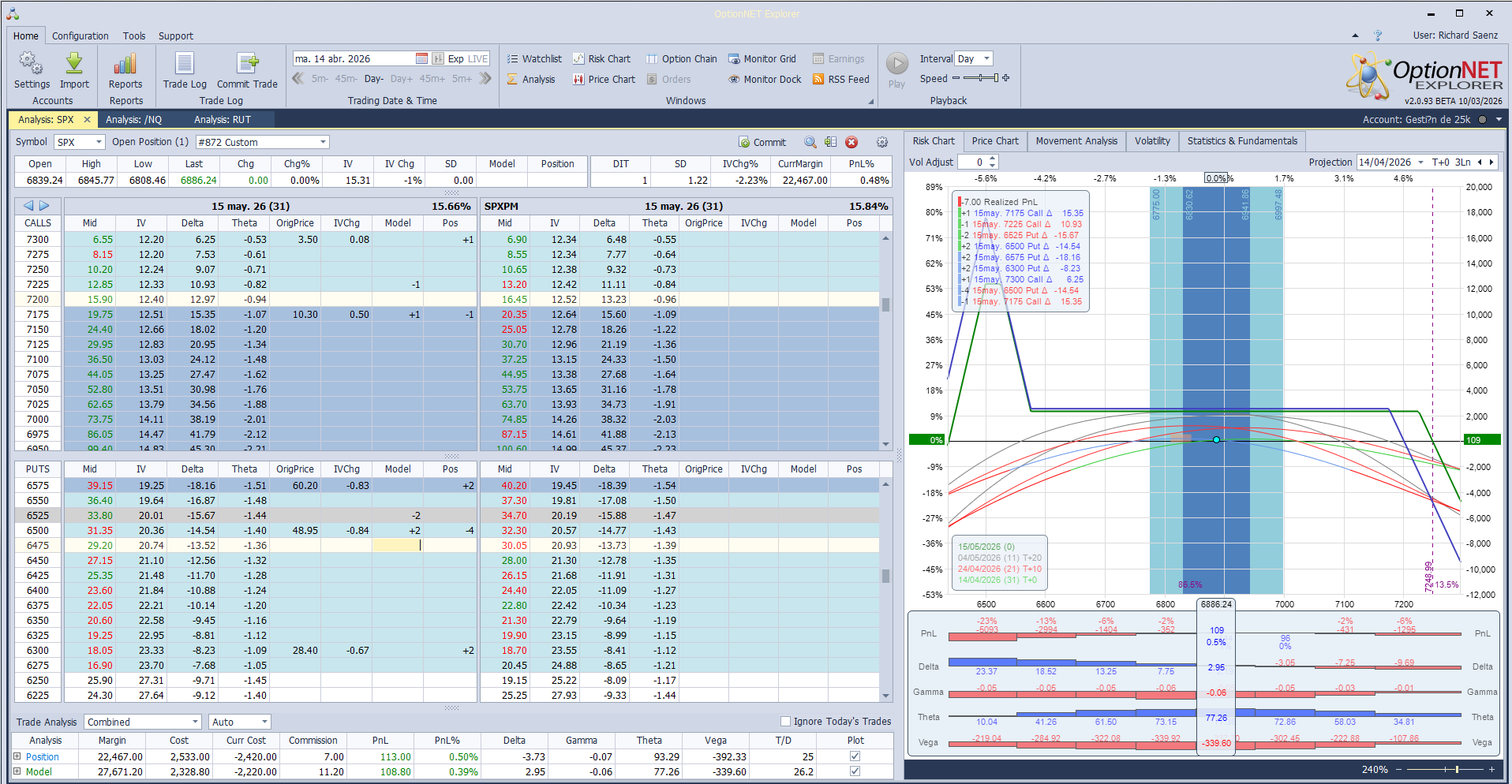
Task: Expand the Position row in Trade Analysis
Action: (17, 756)
